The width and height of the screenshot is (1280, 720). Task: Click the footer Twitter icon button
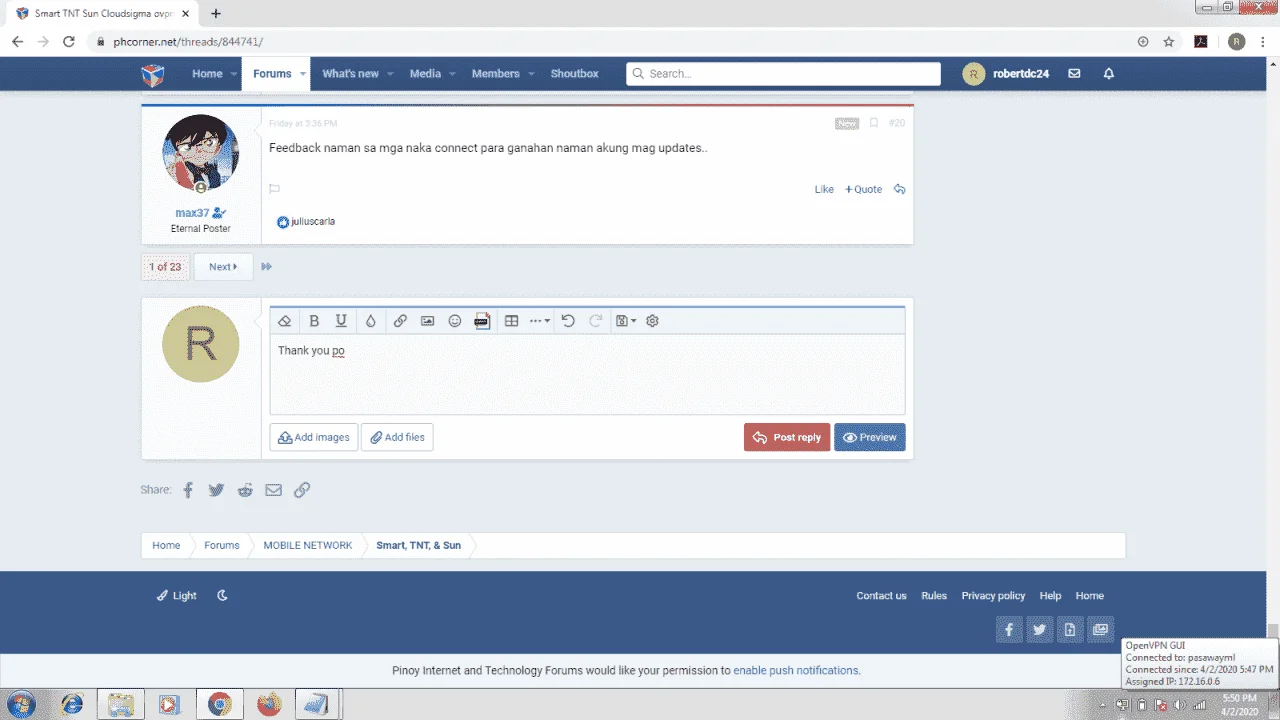[1039, 630]
